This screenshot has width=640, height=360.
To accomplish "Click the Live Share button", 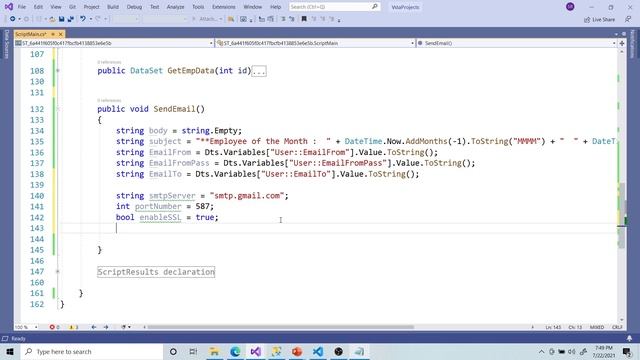I will pos(599,20).
